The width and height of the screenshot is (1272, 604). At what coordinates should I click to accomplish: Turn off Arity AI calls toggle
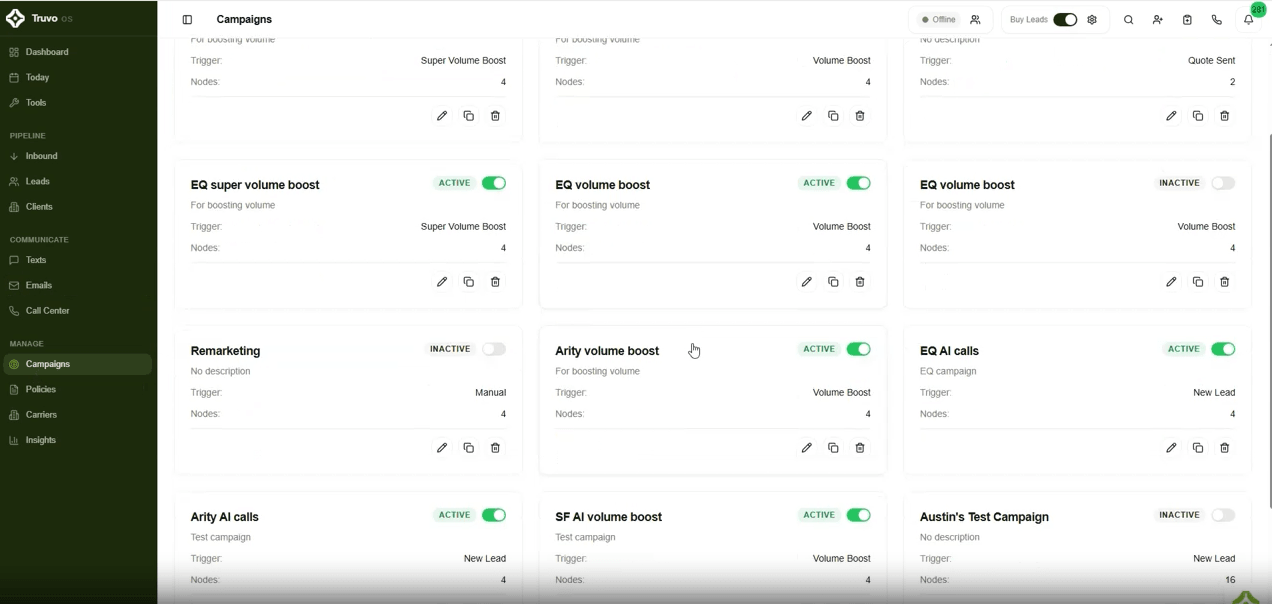(494, 515)
